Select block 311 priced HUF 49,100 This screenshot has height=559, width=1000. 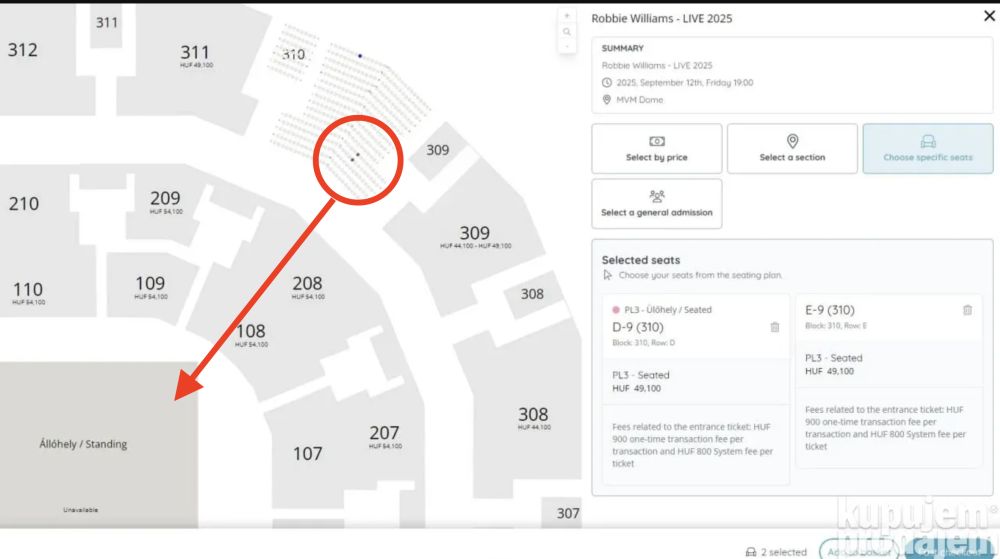tap(195, 55)
